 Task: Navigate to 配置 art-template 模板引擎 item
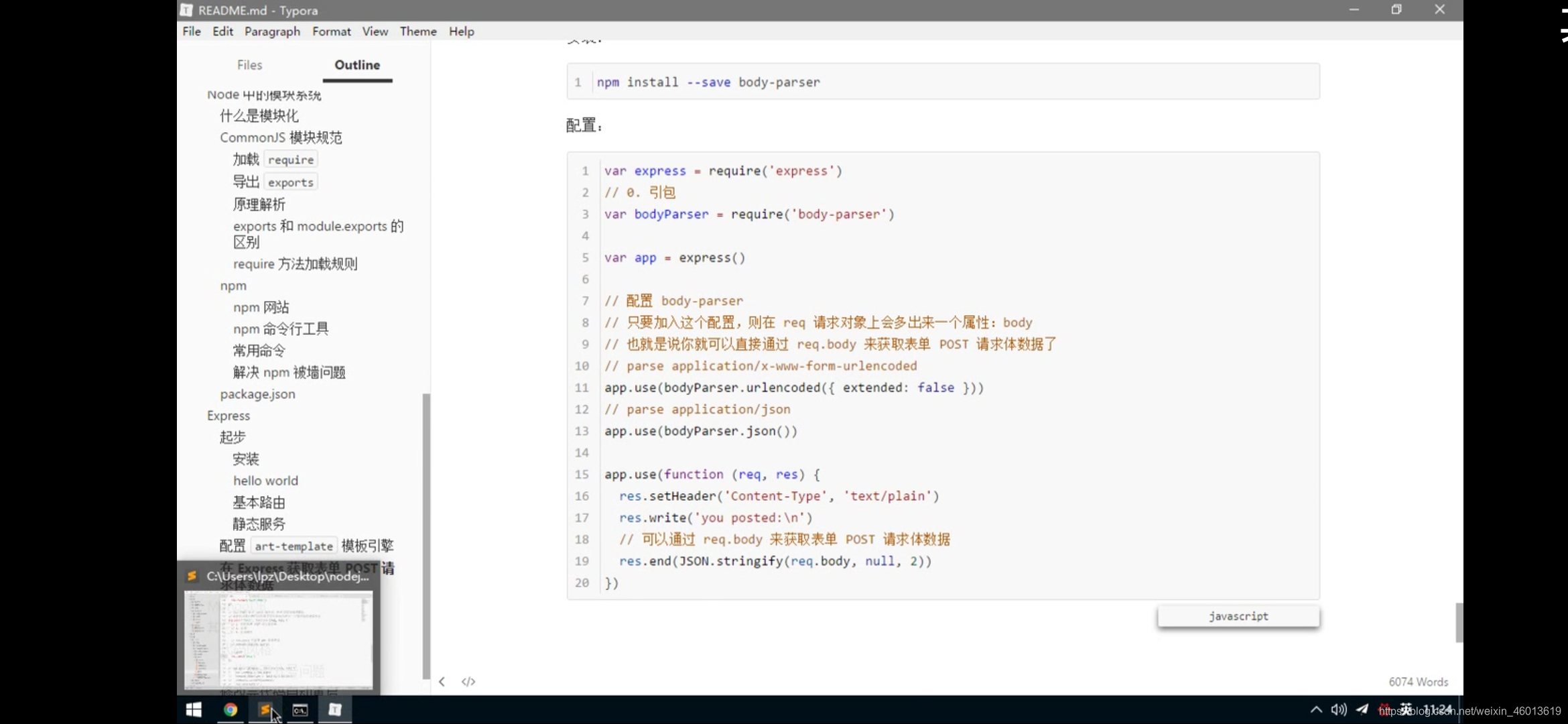(x=306, y=546)
